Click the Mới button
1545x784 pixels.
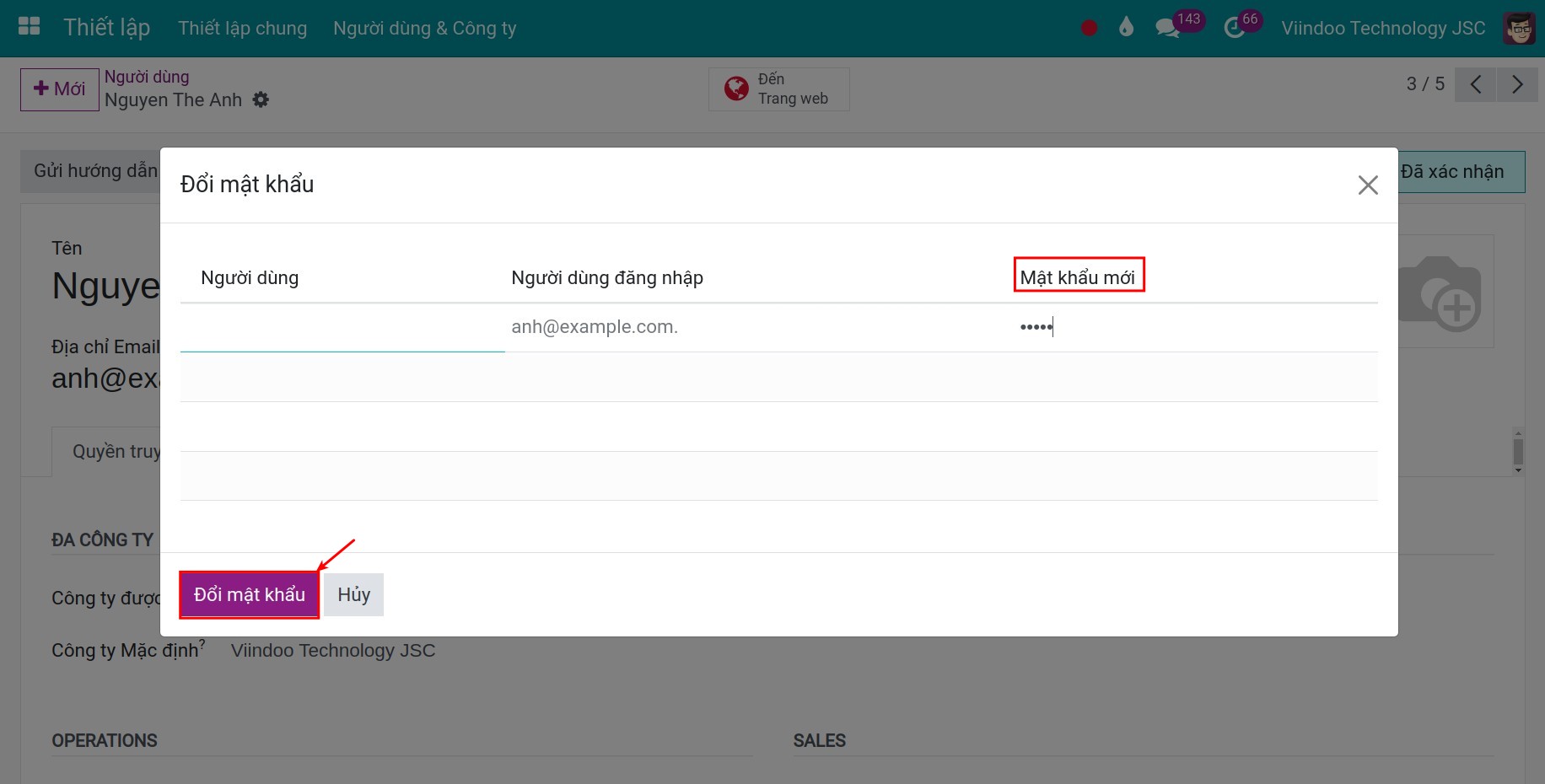60,89
